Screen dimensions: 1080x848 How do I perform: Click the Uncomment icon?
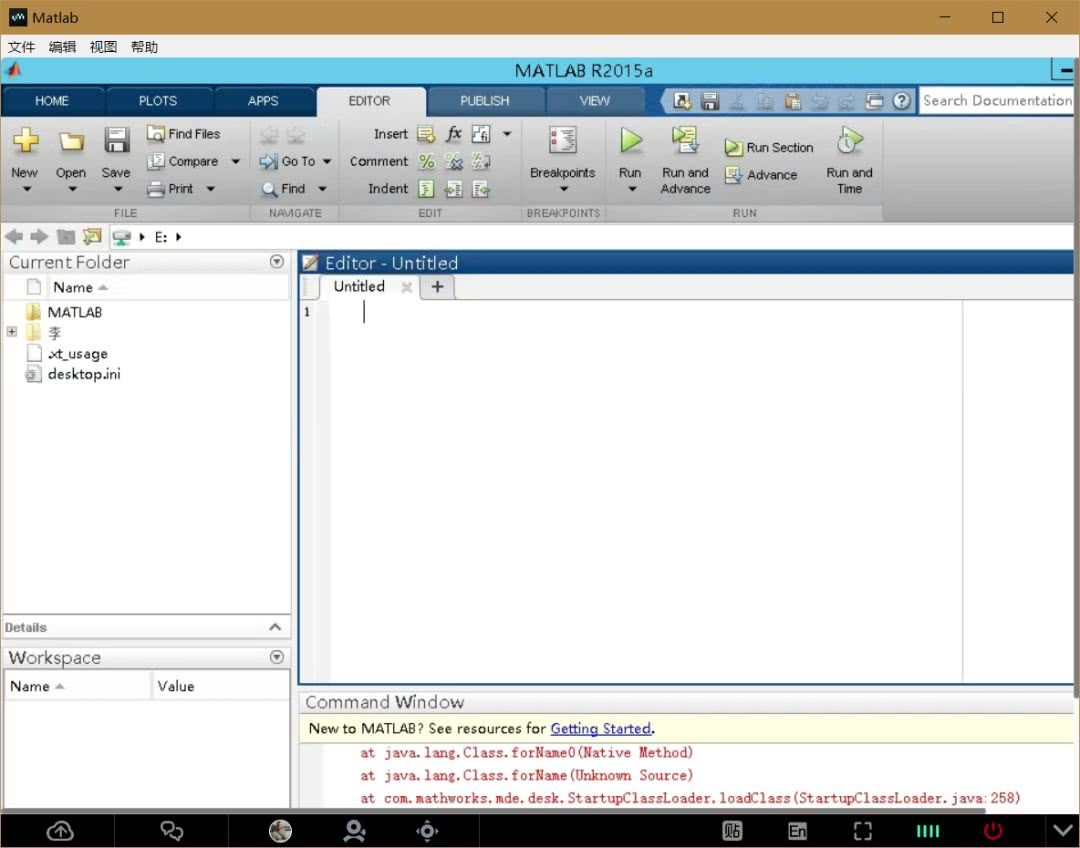point(453,161)
